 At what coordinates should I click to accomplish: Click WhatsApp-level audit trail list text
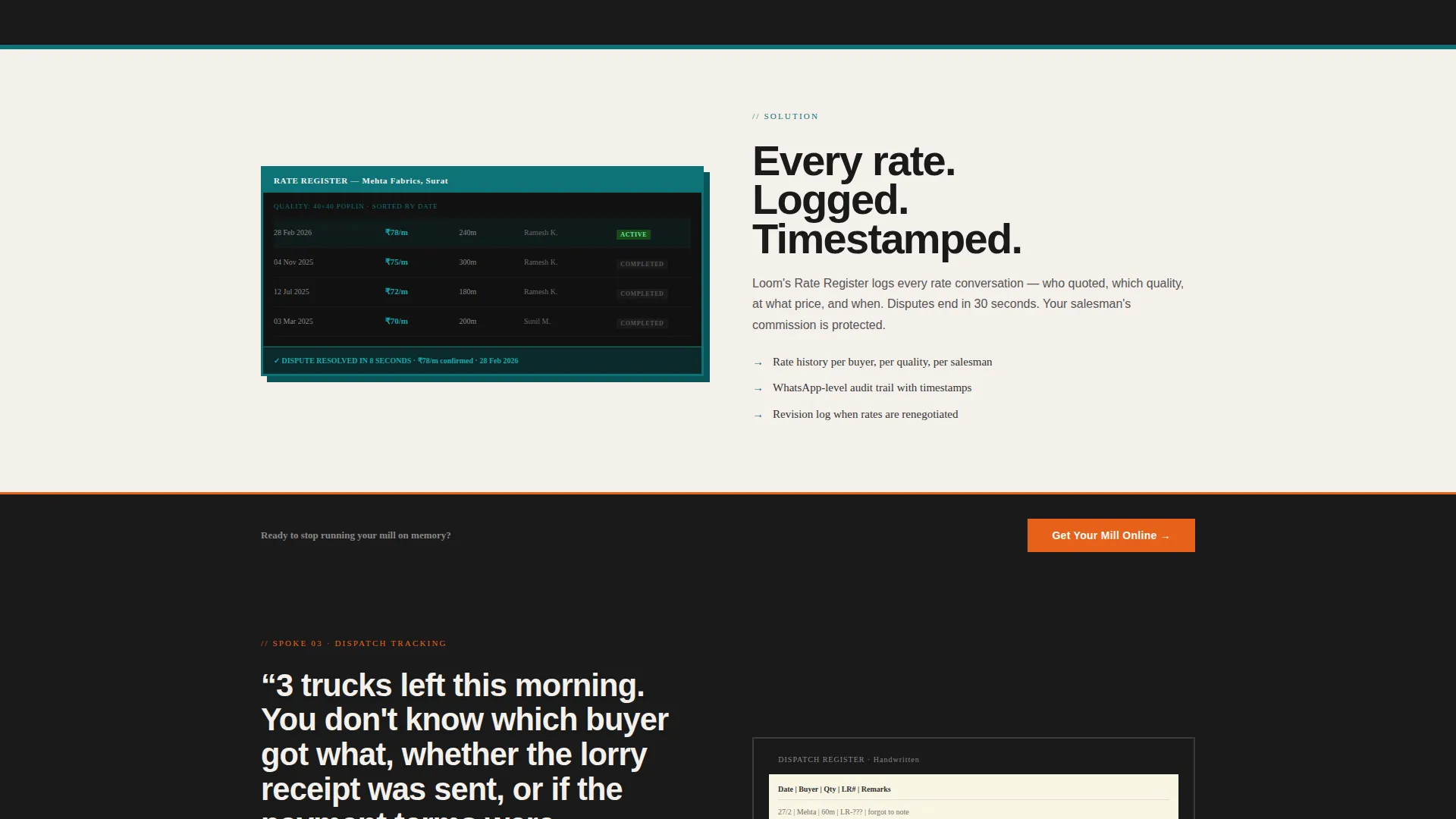pyautogui.click(x=872, y=388)
